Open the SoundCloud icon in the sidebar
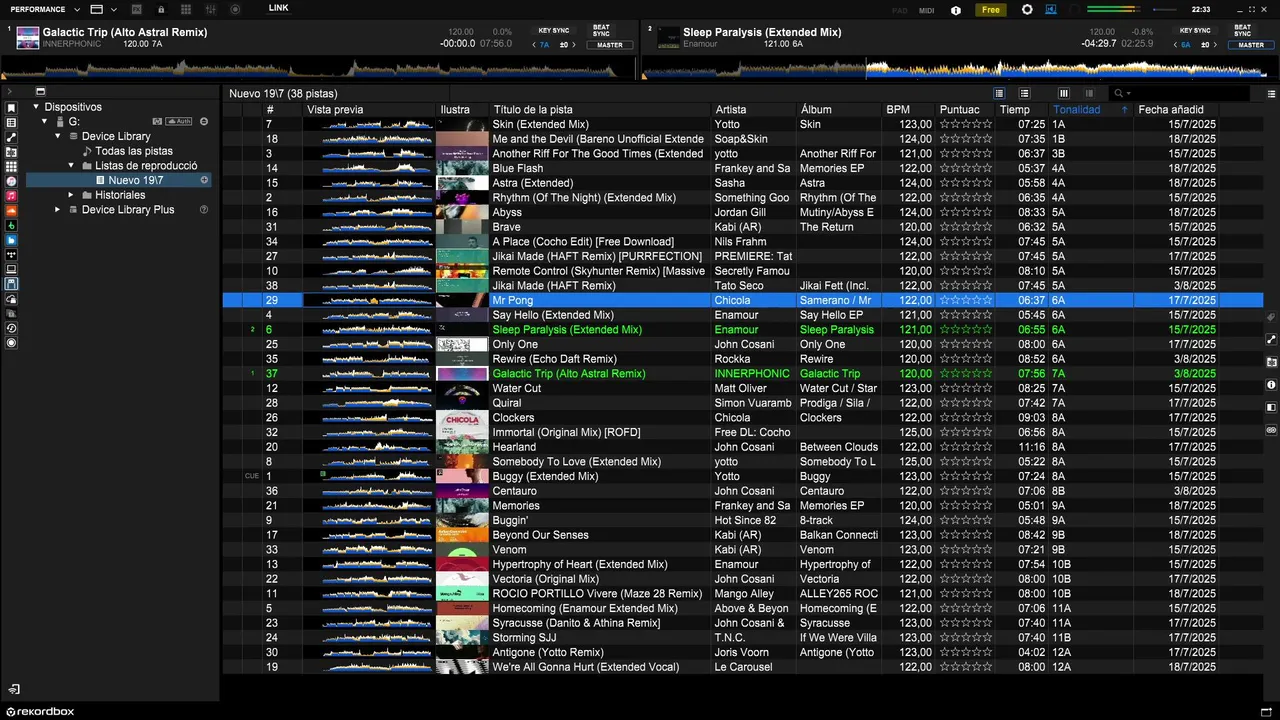This screenshot has height=720, width=1280. [x=11, y=211]
